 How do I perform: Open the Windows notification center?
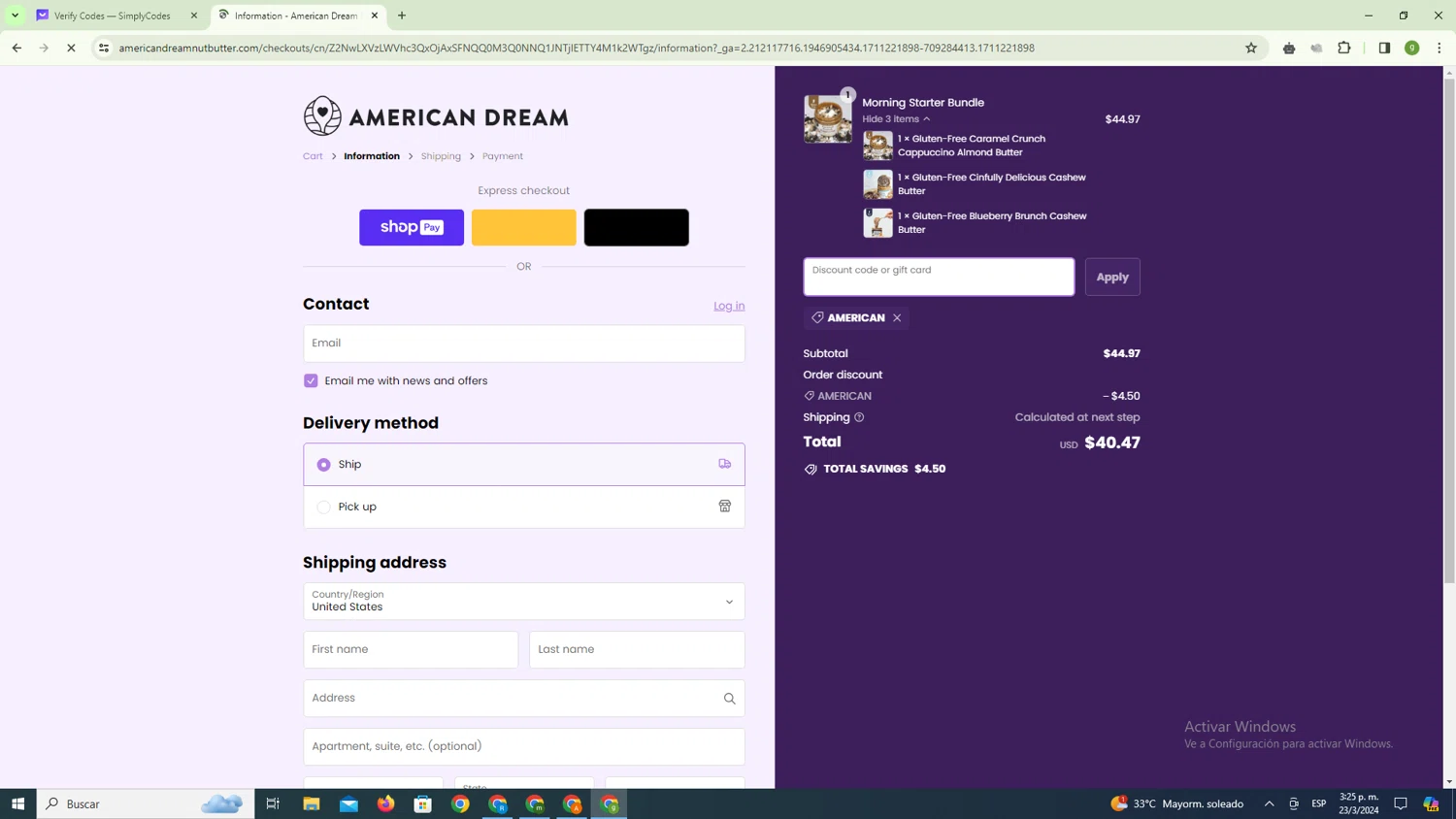[1401, 803]
